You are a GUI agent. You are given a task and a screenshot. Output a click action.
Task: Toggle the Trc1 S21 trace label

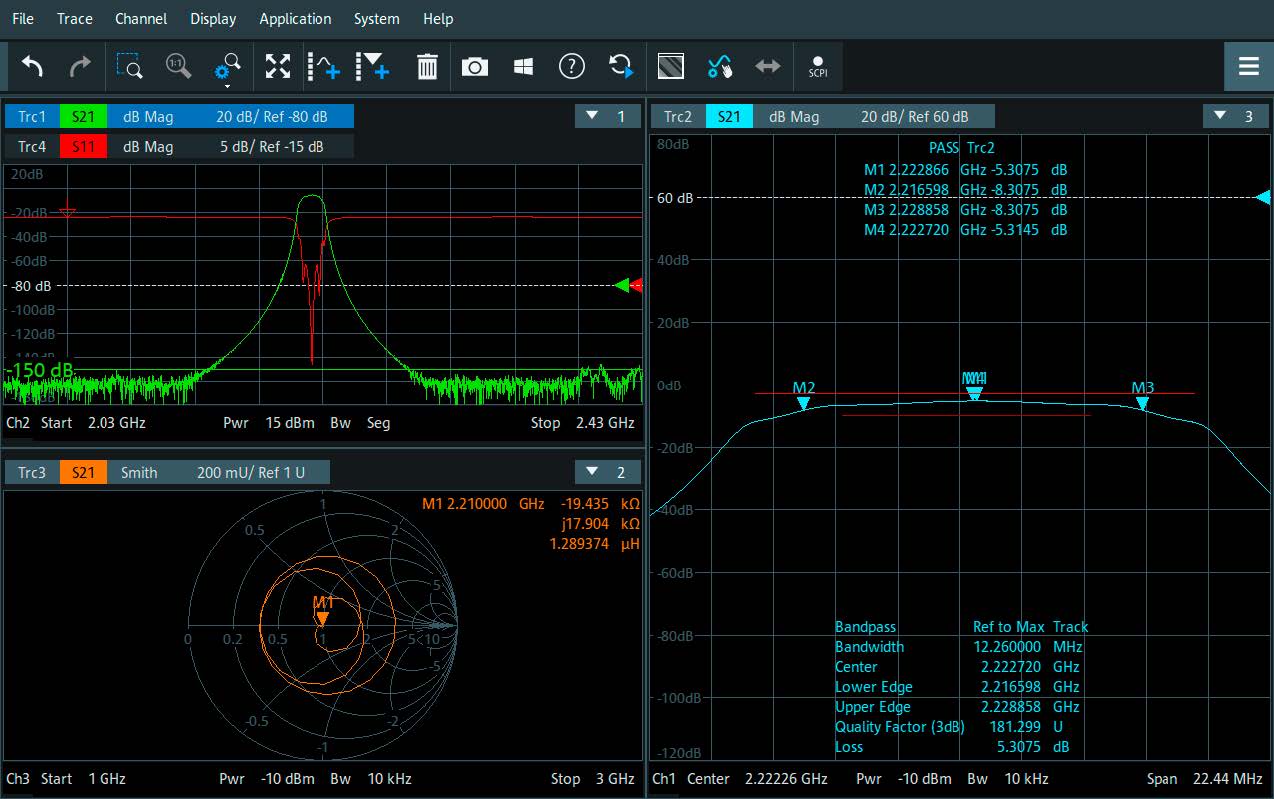coord(83,117)
